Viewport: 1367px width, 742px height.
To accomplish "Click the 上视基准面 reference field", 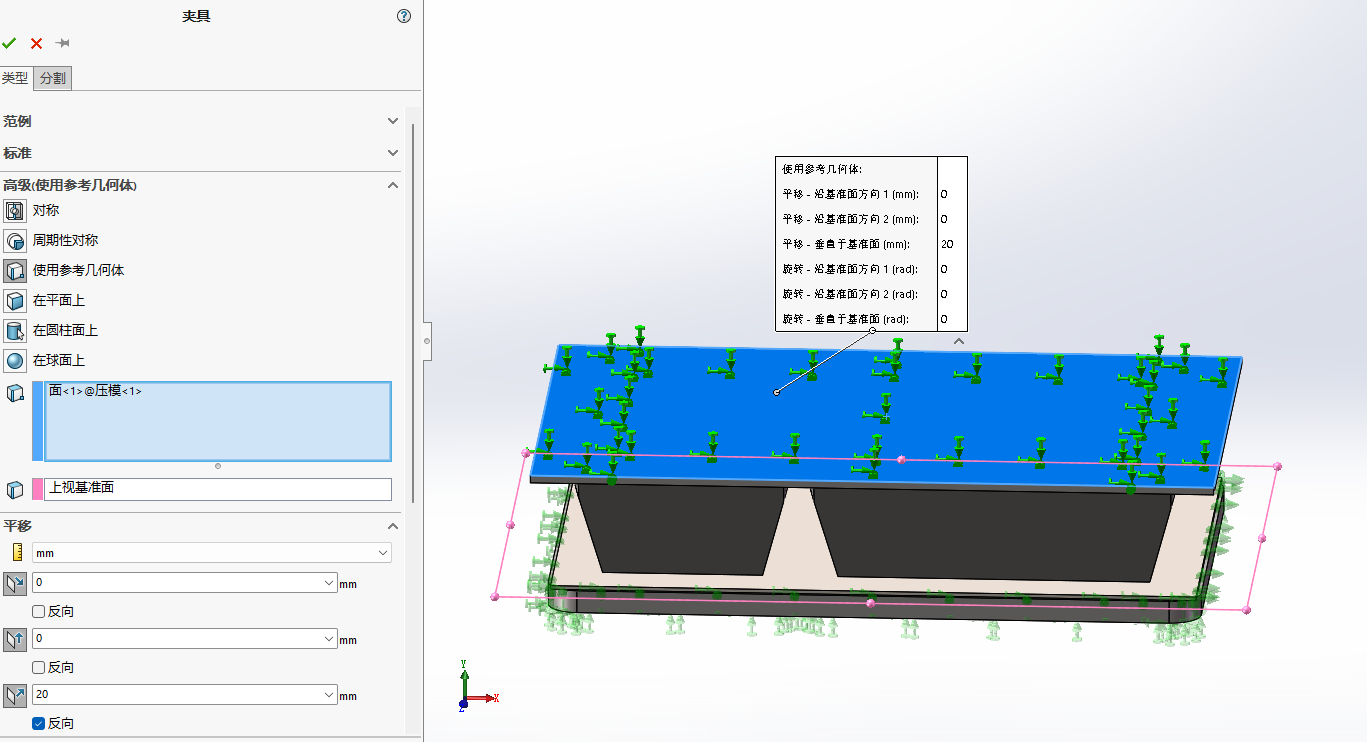I will (x=218, y=489).
